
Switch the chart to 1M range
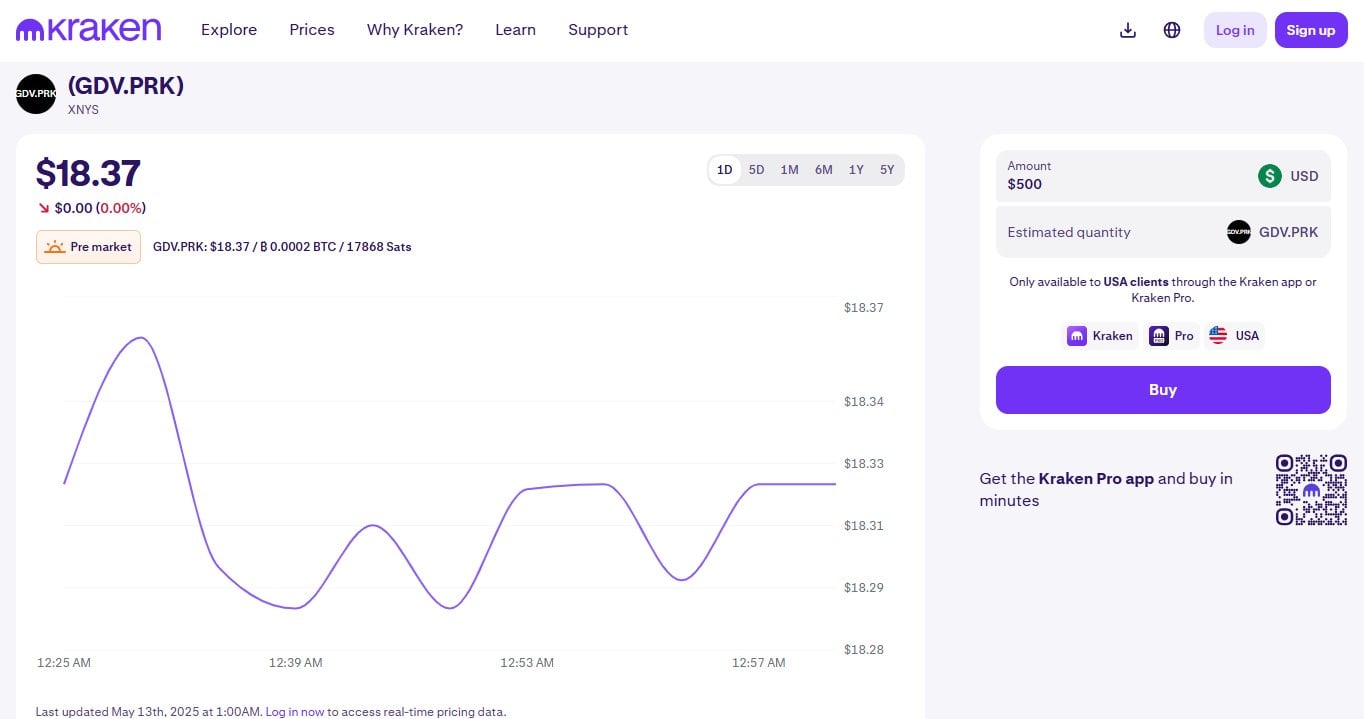click(790, 170)
